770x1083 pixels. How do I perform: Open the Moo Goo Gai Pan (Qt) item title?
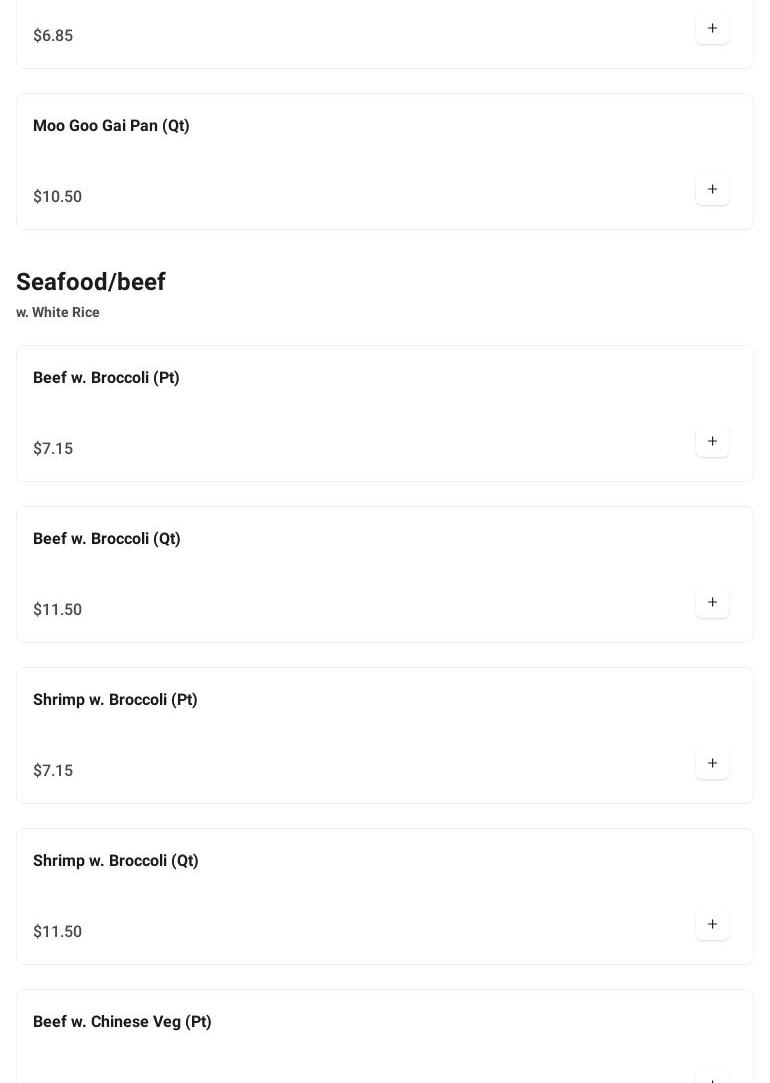point(111,126)
